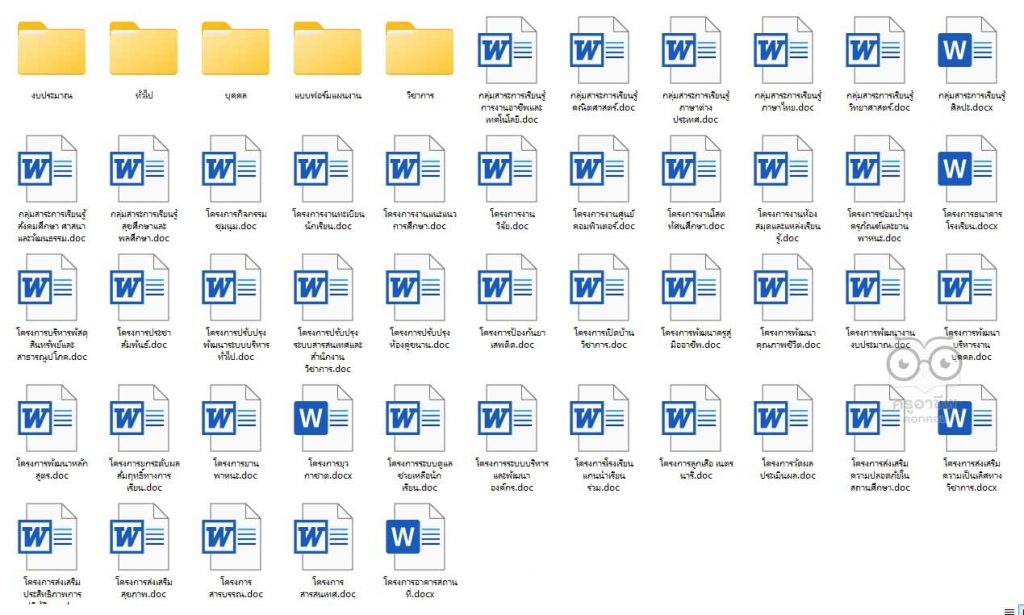Select the โครงการวัดผลประเมินผล.doc file
Screen dimensions: 1024x615
click(x=784, y=418)
